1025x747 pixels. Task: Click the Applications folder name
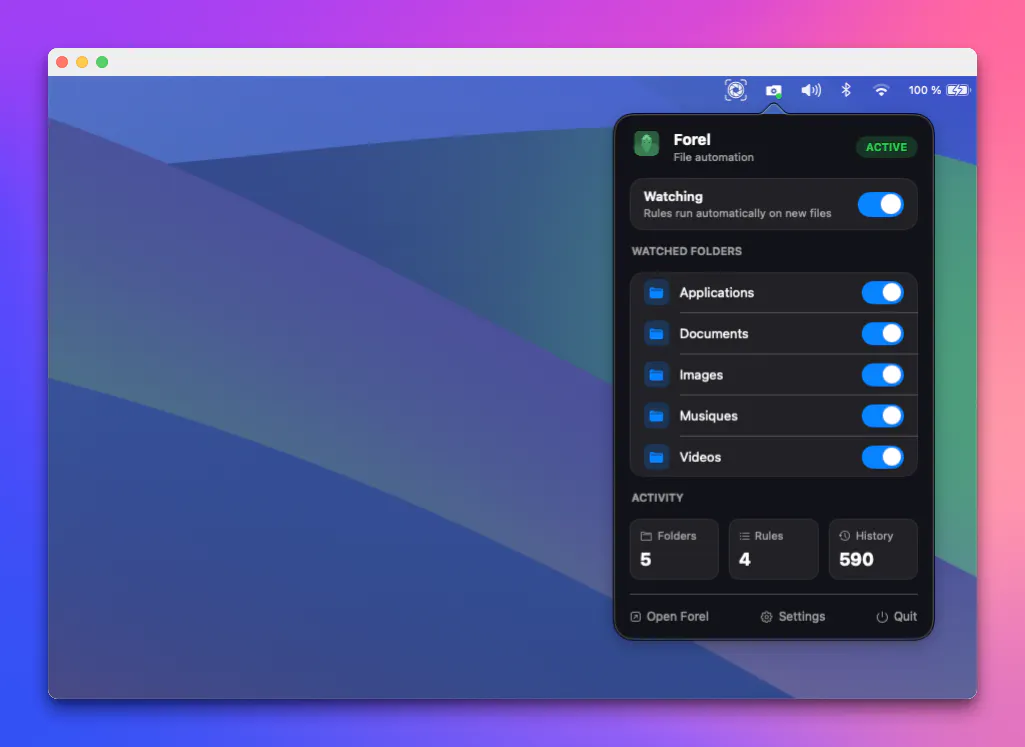point(716,293)
